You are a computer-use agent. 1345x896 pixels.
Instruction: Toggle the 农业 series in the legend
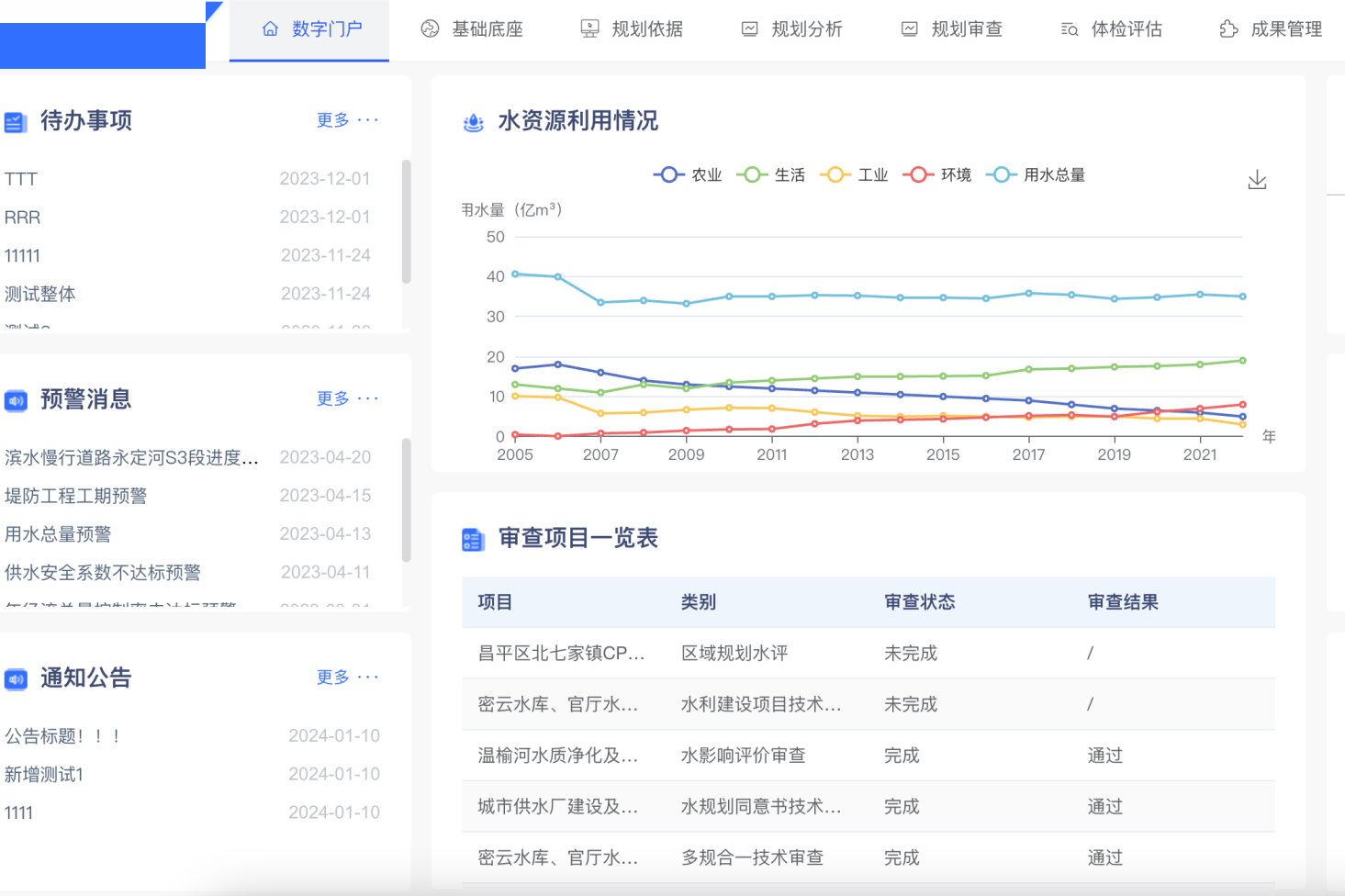click(688, 174)
